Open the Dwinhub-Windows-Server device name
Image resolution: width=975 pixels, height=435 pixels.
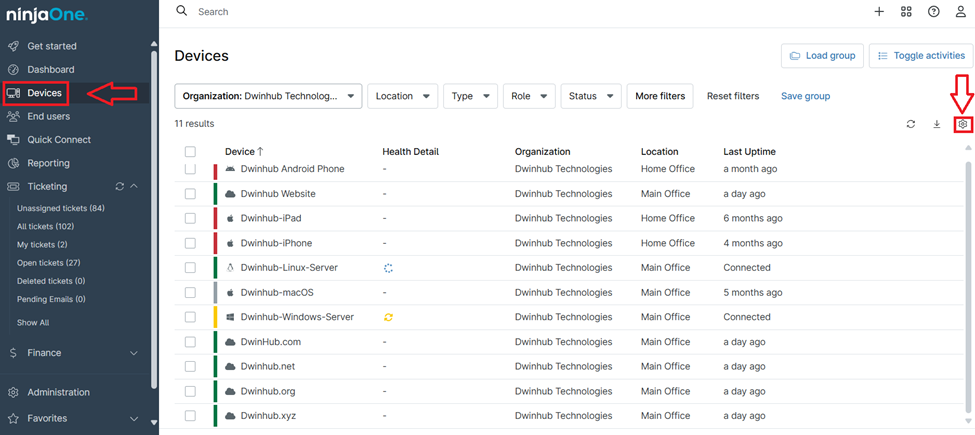coord(297,317)
